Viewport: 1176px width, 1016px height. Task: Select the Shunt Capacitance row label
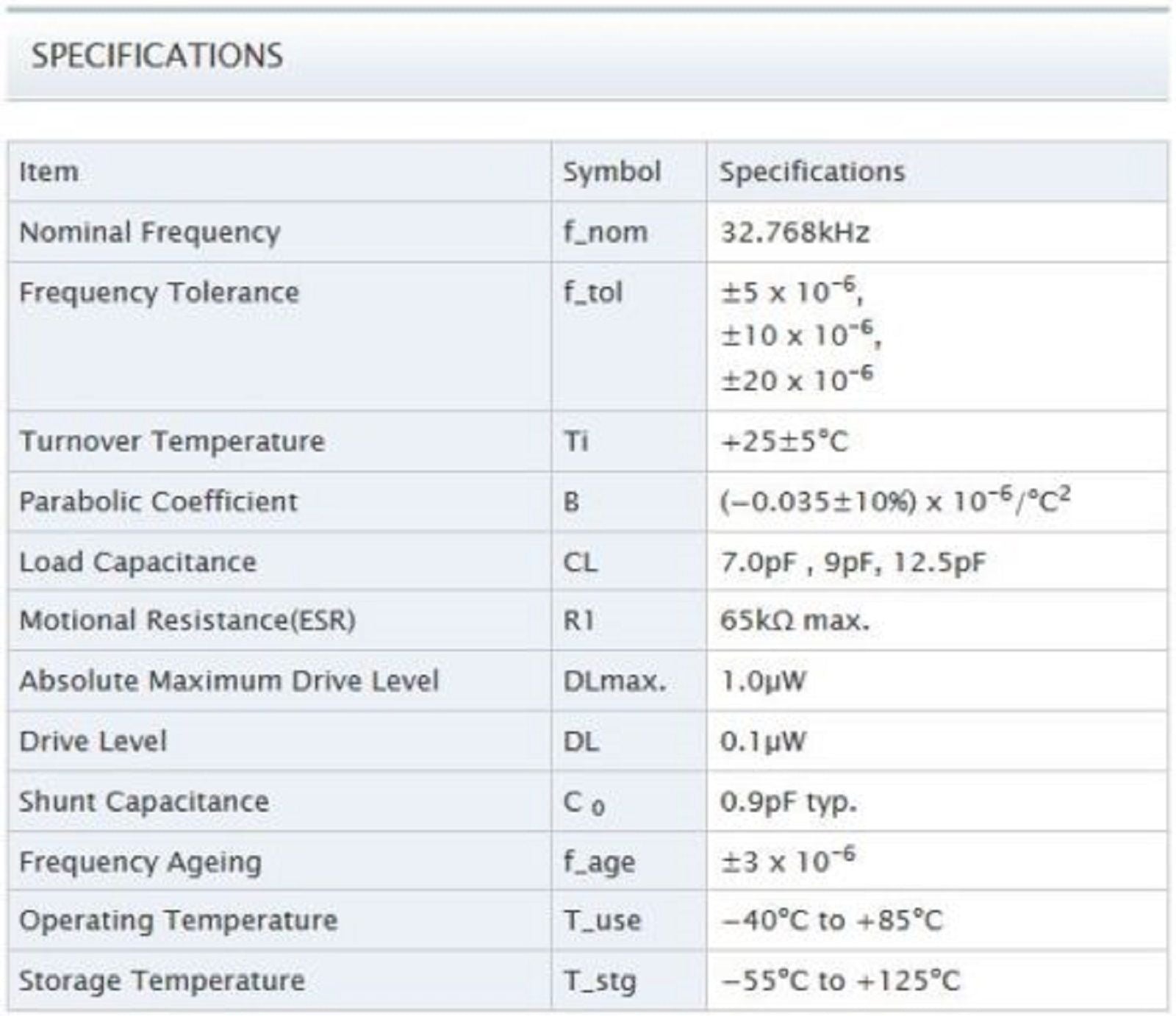(143, 801)
